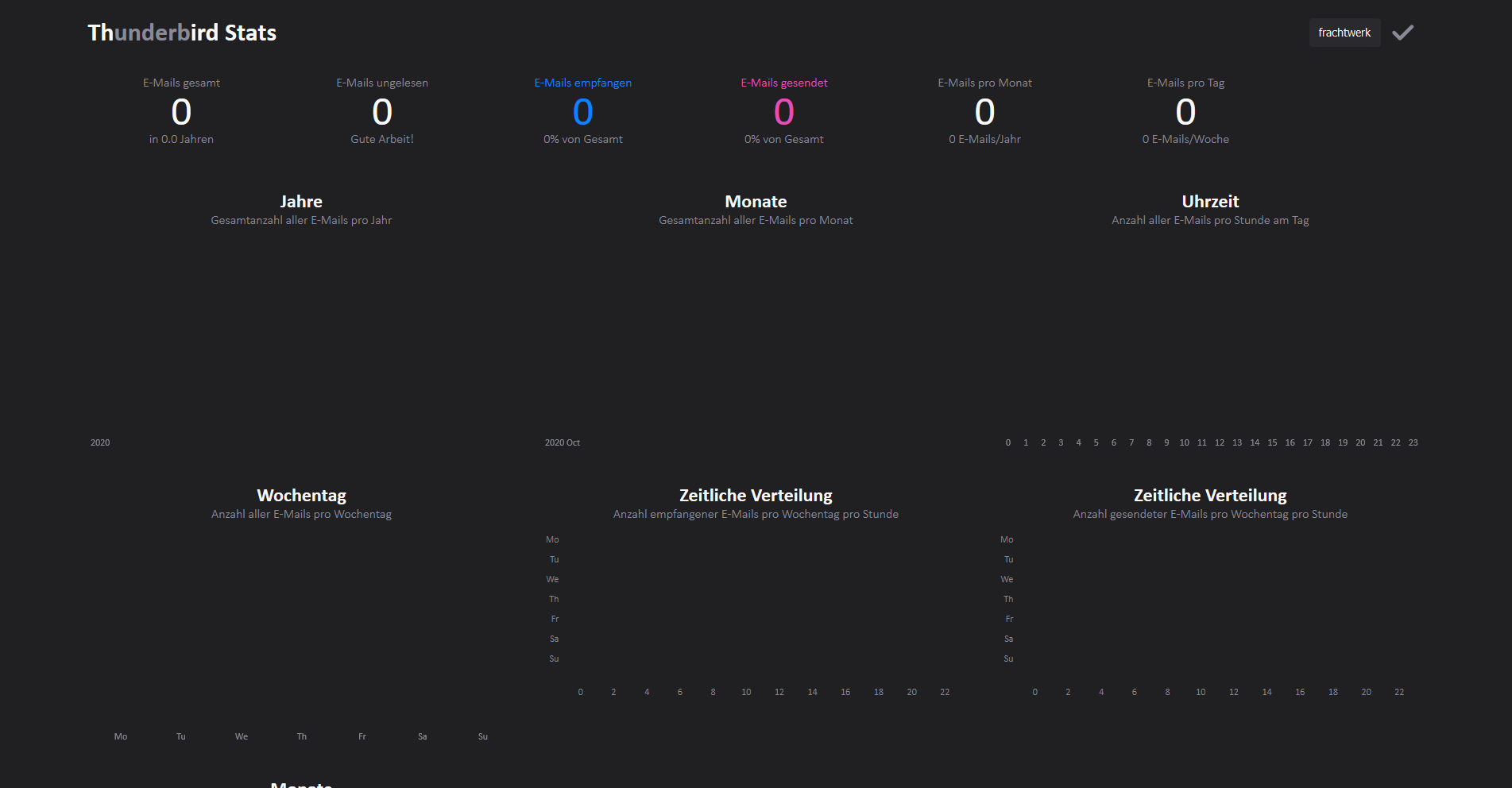Click the E-Mails pro Monat label

[984, 83]
